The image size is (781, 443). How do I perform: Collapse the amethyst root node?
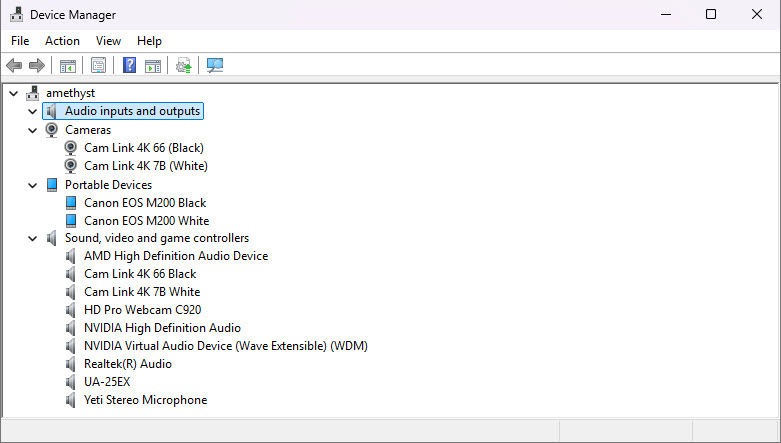(x=13, y=93)
